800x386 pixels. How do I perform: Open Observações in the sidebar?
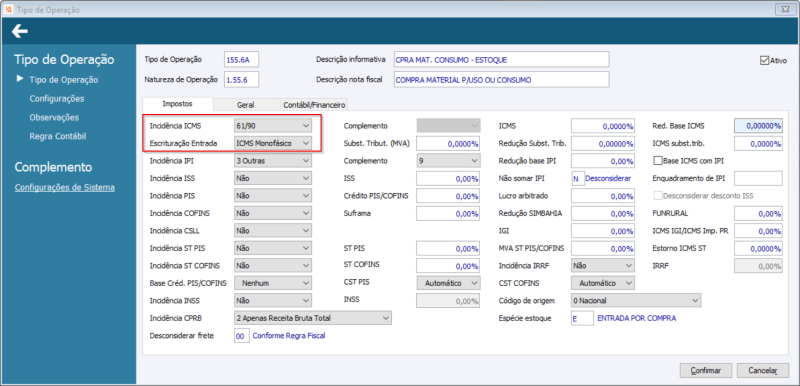pos(54,117)
